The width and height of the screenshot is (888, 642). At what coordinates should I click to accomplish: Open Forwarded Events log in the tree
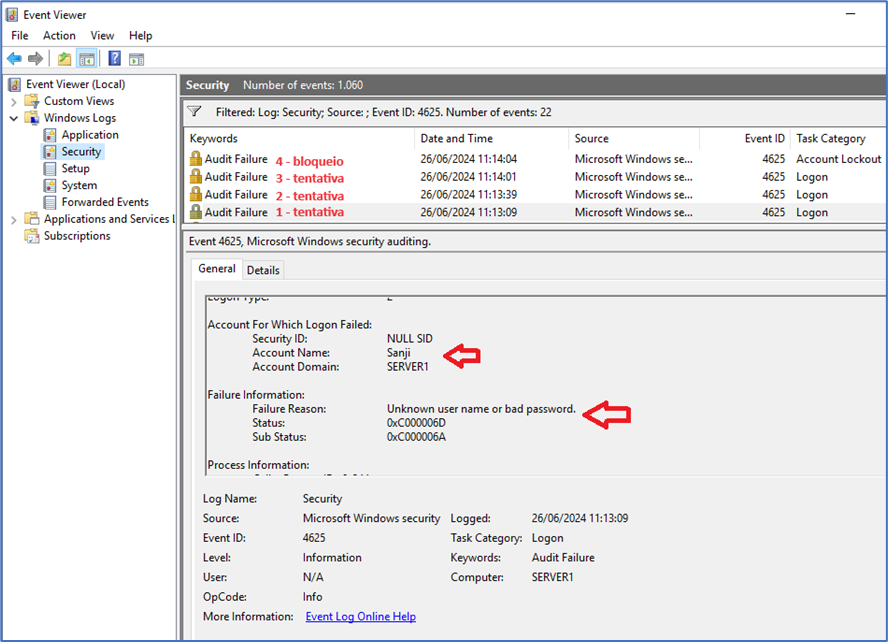point(104,202)
